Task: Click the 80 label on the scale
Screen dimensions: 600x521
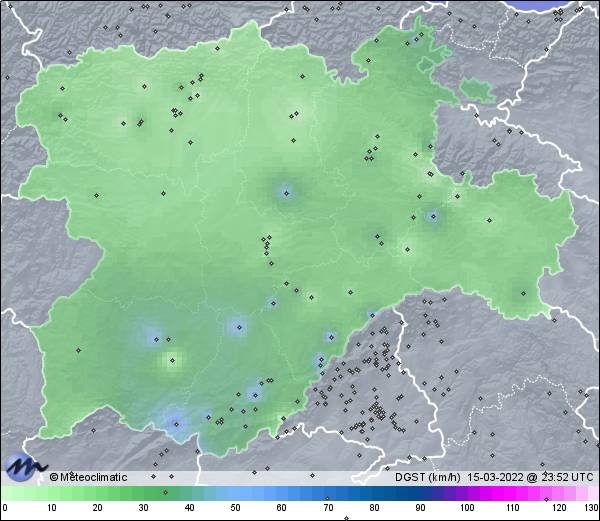Action: point(374,508)
